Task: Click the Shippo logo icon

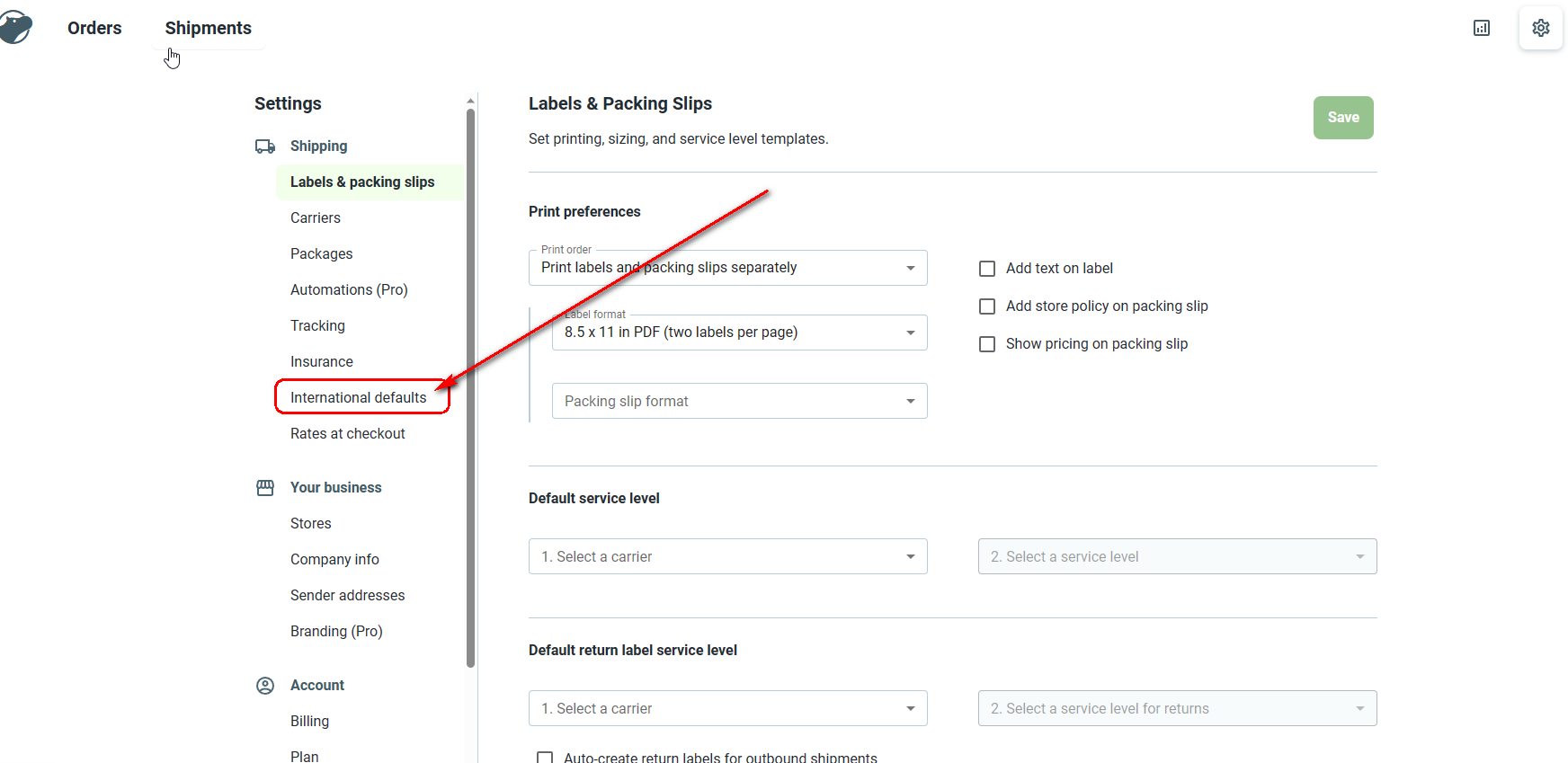Action: point(15,28)
